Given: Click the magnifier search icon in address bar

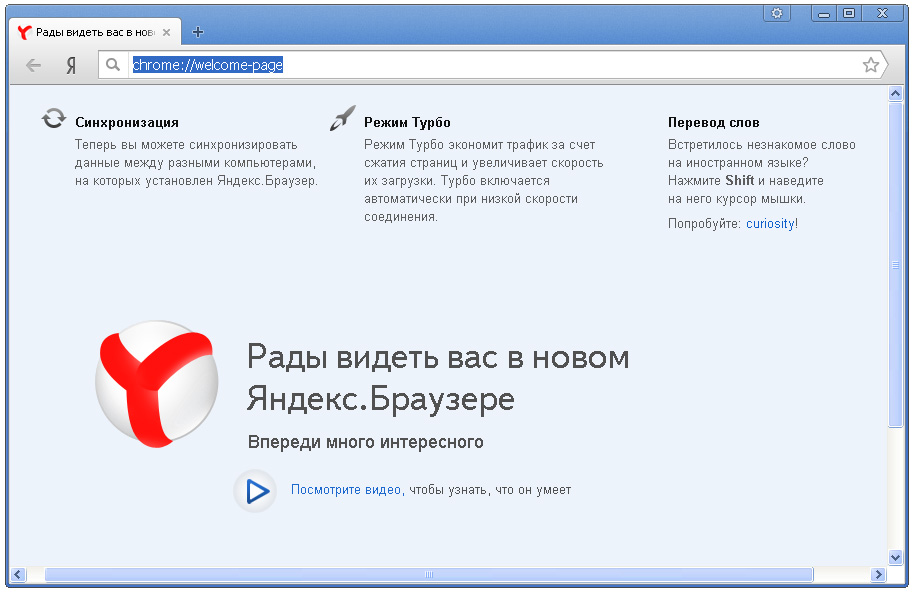Looking at the screenshot, I should pos(113,65).
